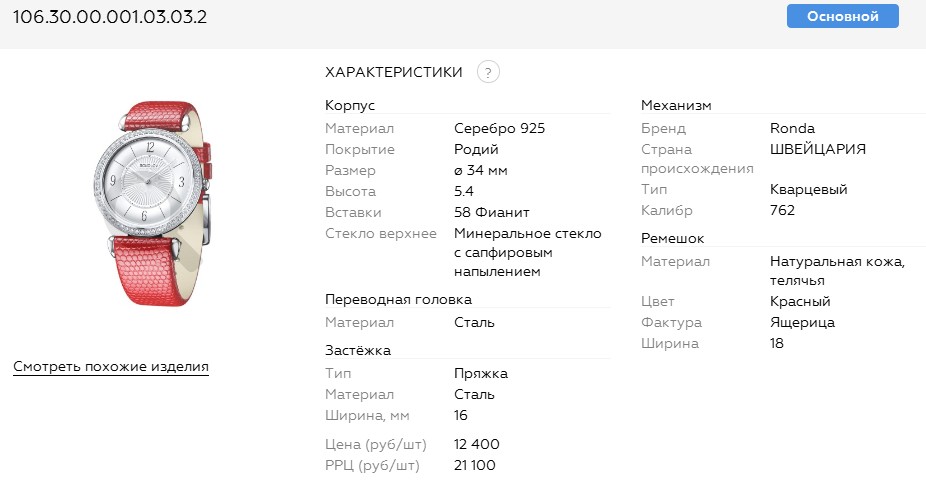Image resolution: width=926 pixels, height=490 pixels.
Task: Click the ХАРАКТЕРИСТИКИ heading
Action: 394,72
